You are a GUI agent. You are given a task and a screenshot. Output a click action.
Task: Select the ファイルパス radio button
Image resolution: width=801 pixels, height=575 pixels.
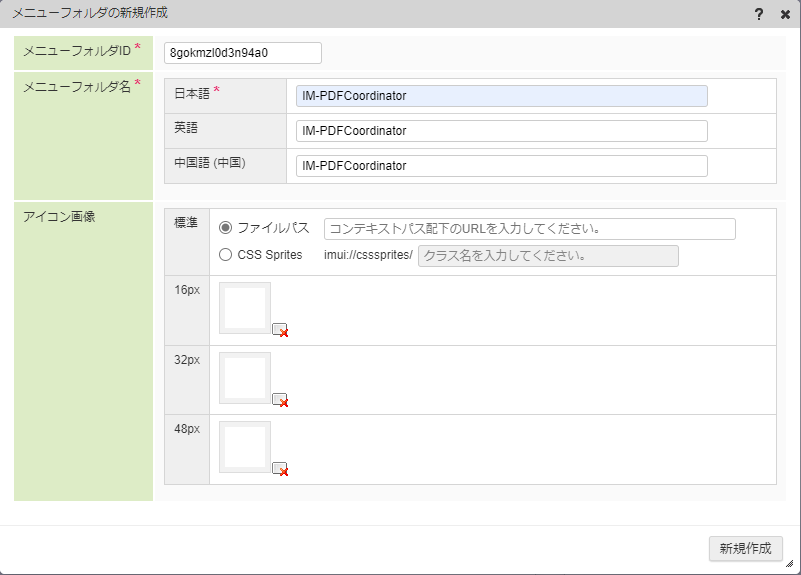click(x=226, y=228)
